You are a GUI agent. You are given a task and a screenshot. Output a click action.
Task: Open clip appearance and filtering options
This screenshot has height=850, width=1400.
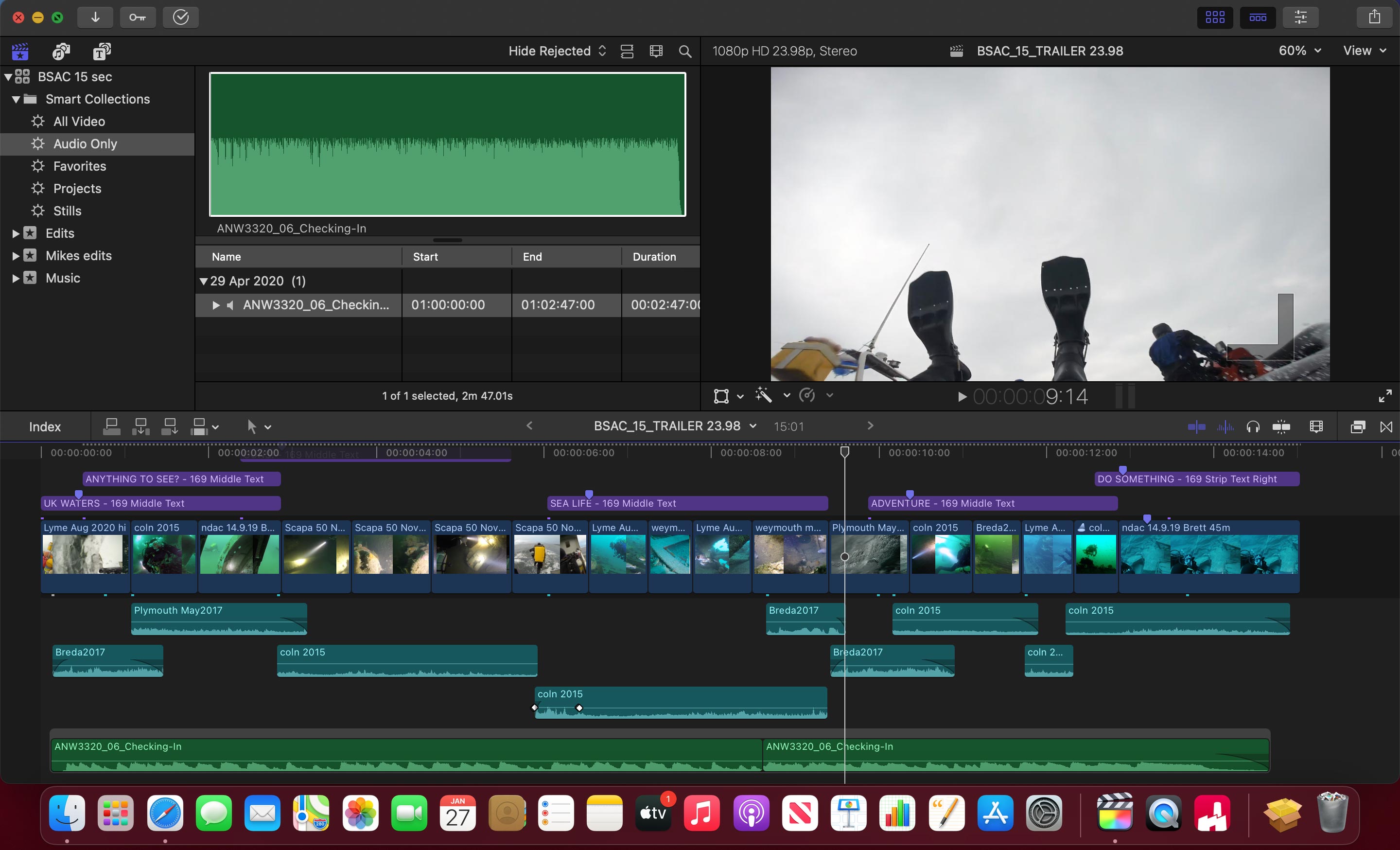(x=656, y=51)
